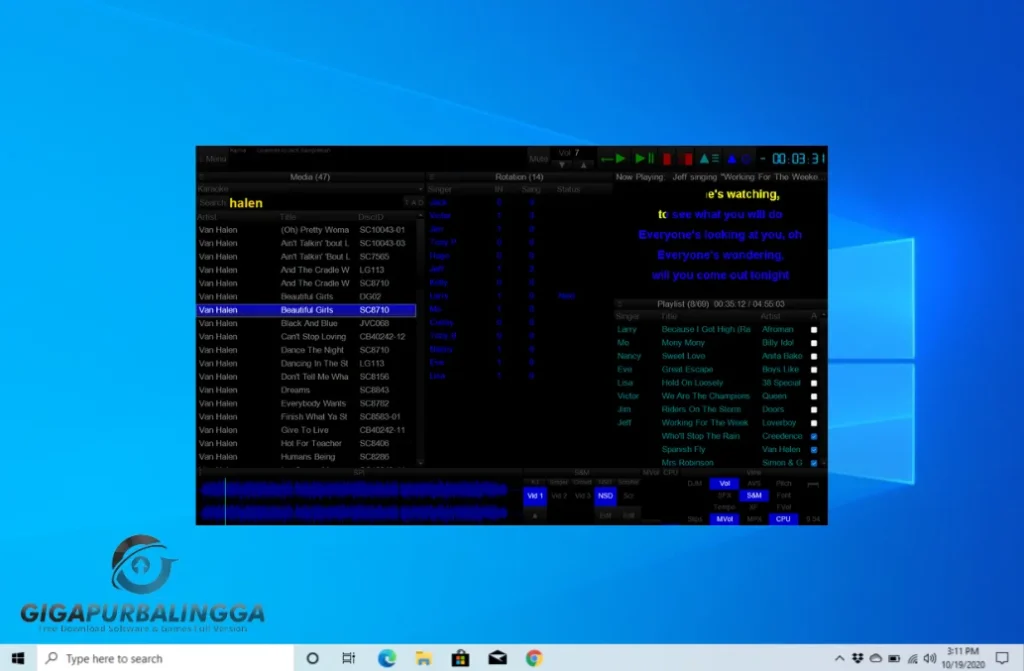Click the Mute icon above the search panel
This screenshot has height=671, width=1024.
[x=539, y=157]
